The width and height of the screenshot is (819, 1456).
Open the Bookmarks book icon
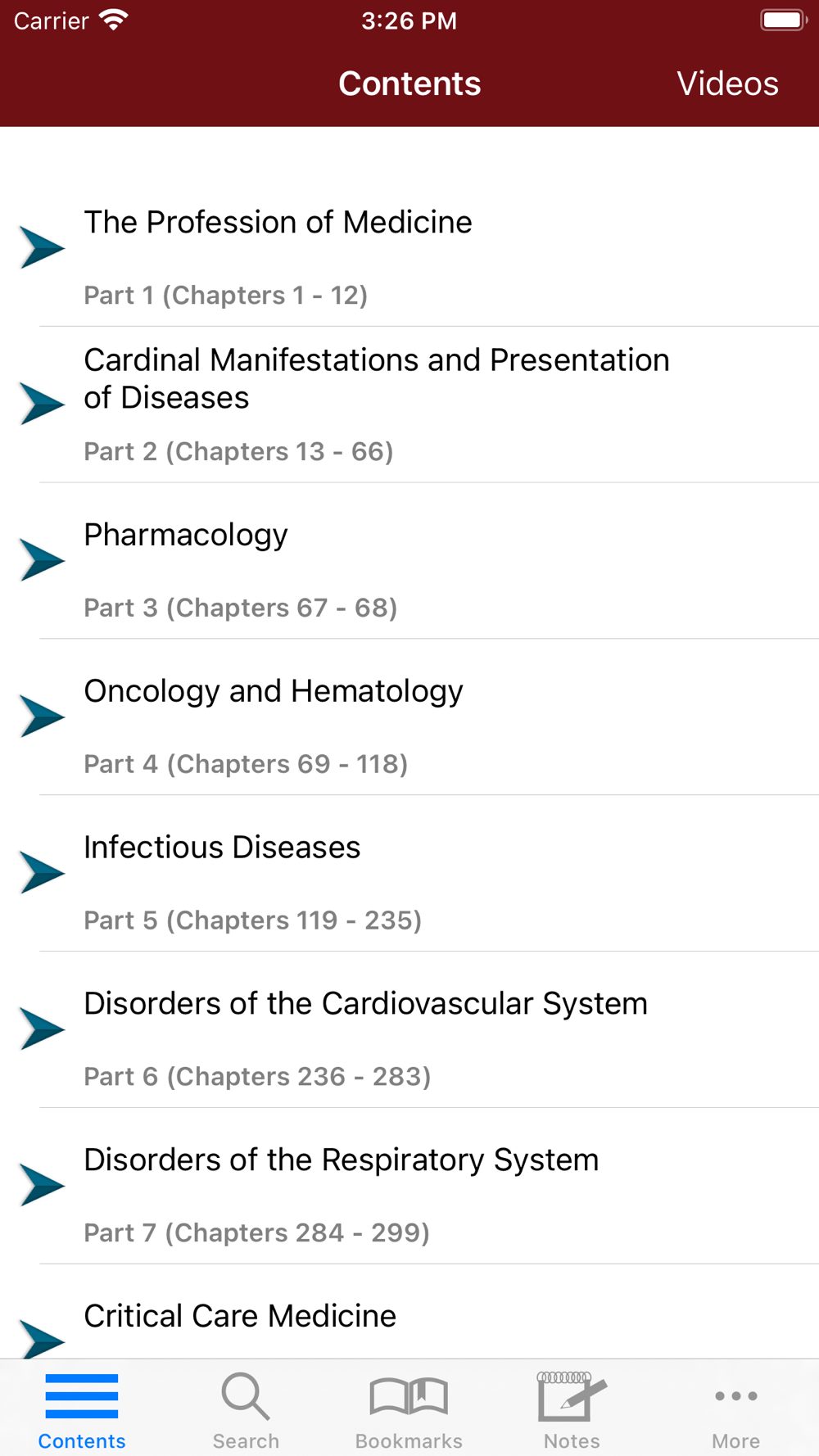coord(409,1396)
